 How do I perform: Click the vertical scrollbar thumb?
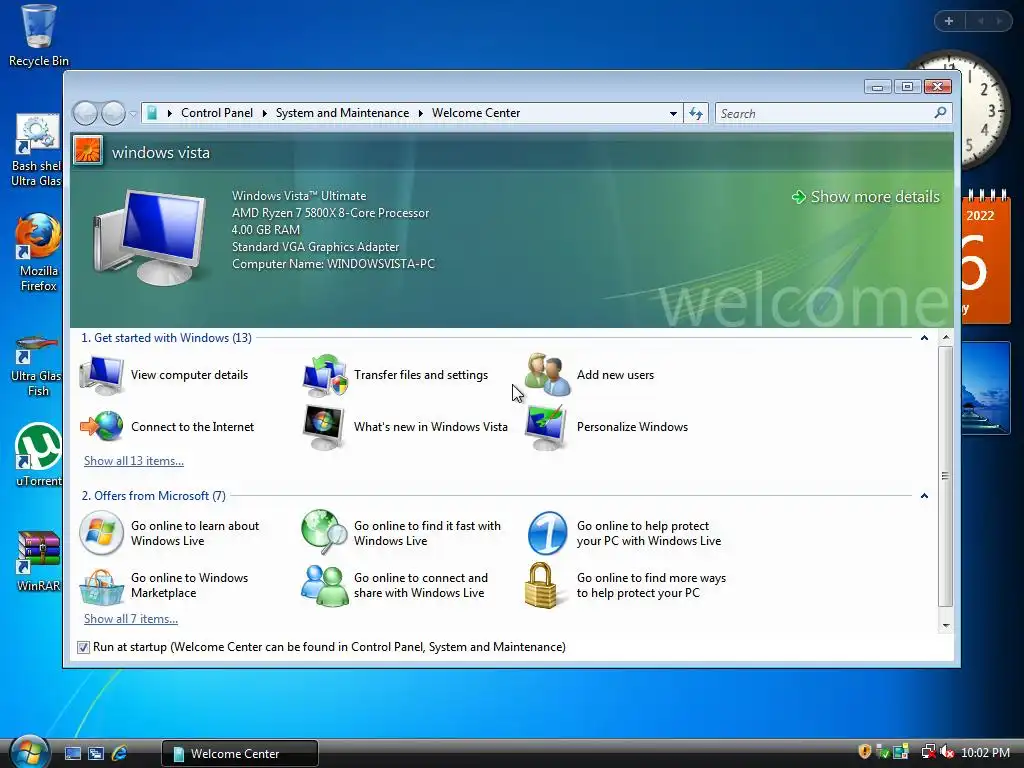click(946, 477)
